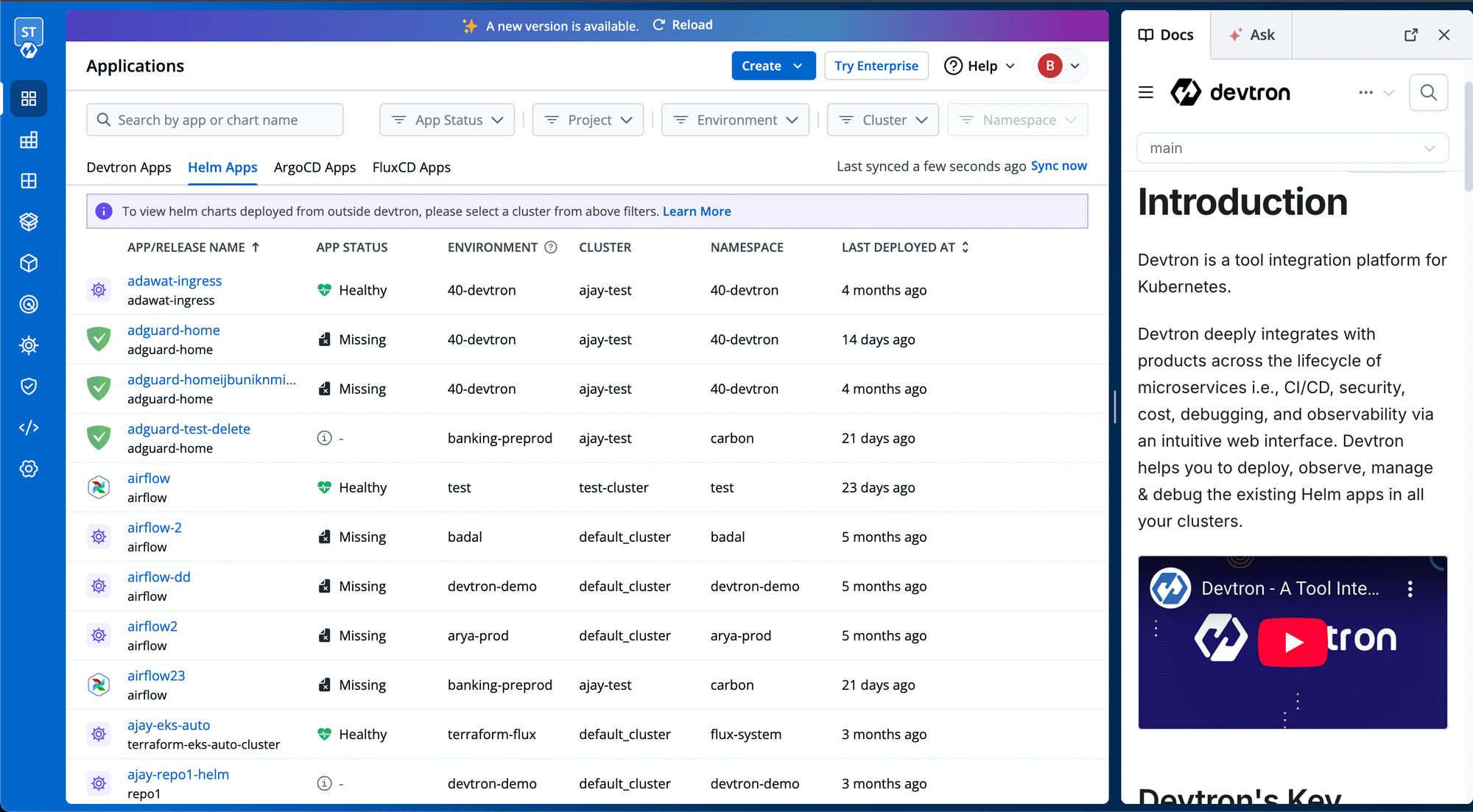The height and width of the screenshot is (812, 1473).
Task: Open the stacked layers chart store icon
Action: click(29, 222)
